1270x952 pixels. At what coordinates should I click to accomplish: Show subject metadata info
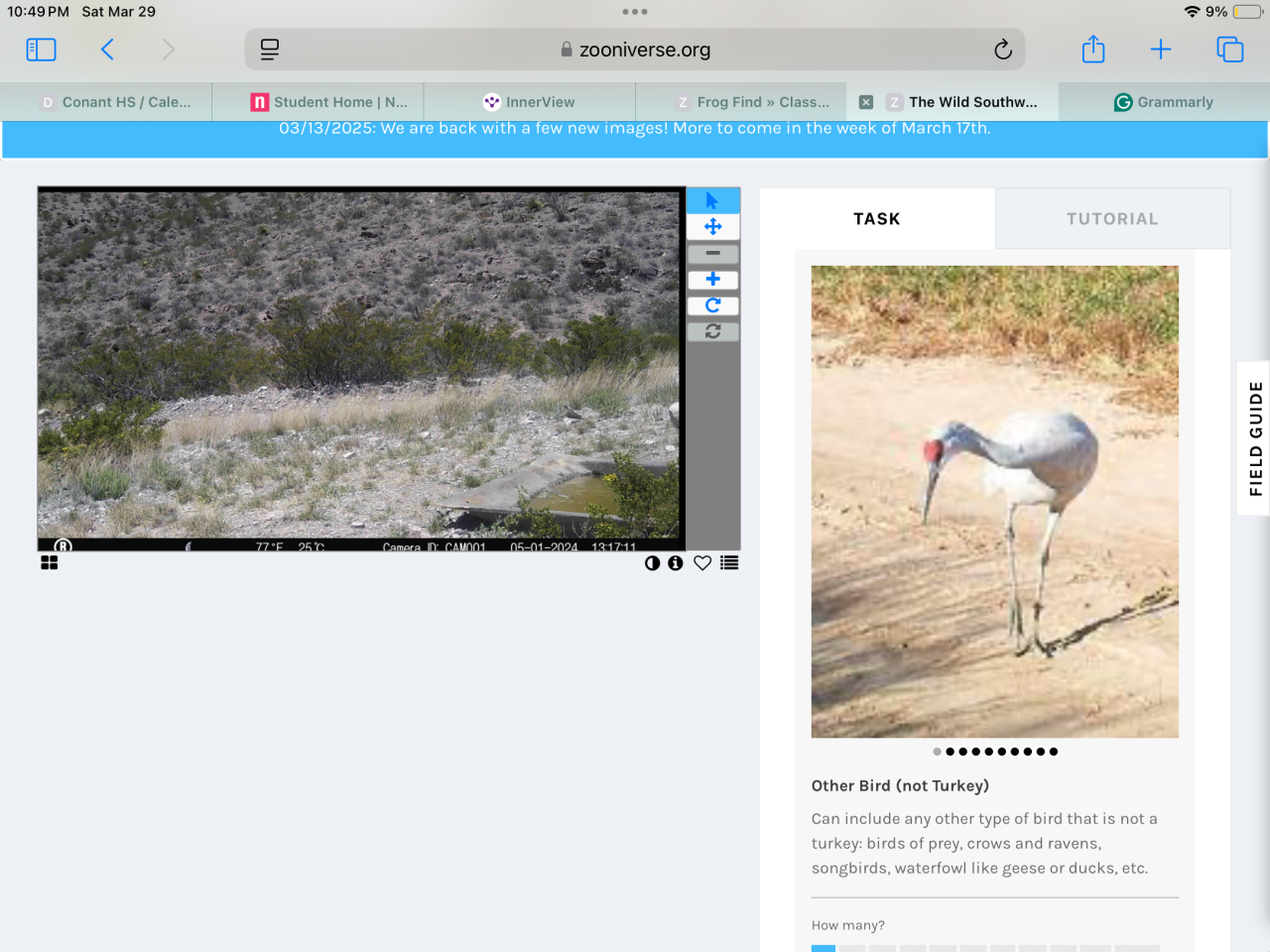point(676,563)
